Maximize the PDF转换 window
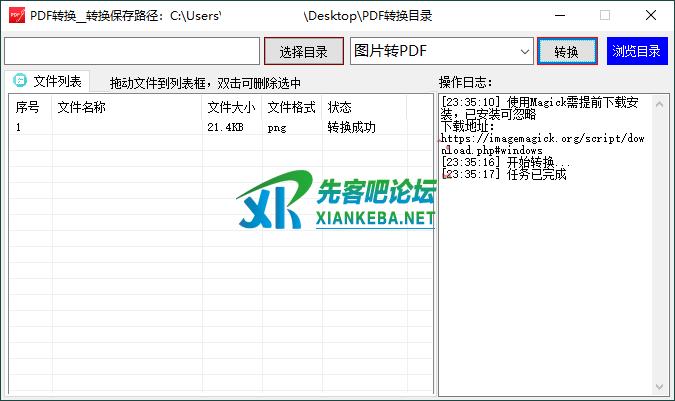Image resolution: width=675 pixels, height=401 pixels. [604, 15]
